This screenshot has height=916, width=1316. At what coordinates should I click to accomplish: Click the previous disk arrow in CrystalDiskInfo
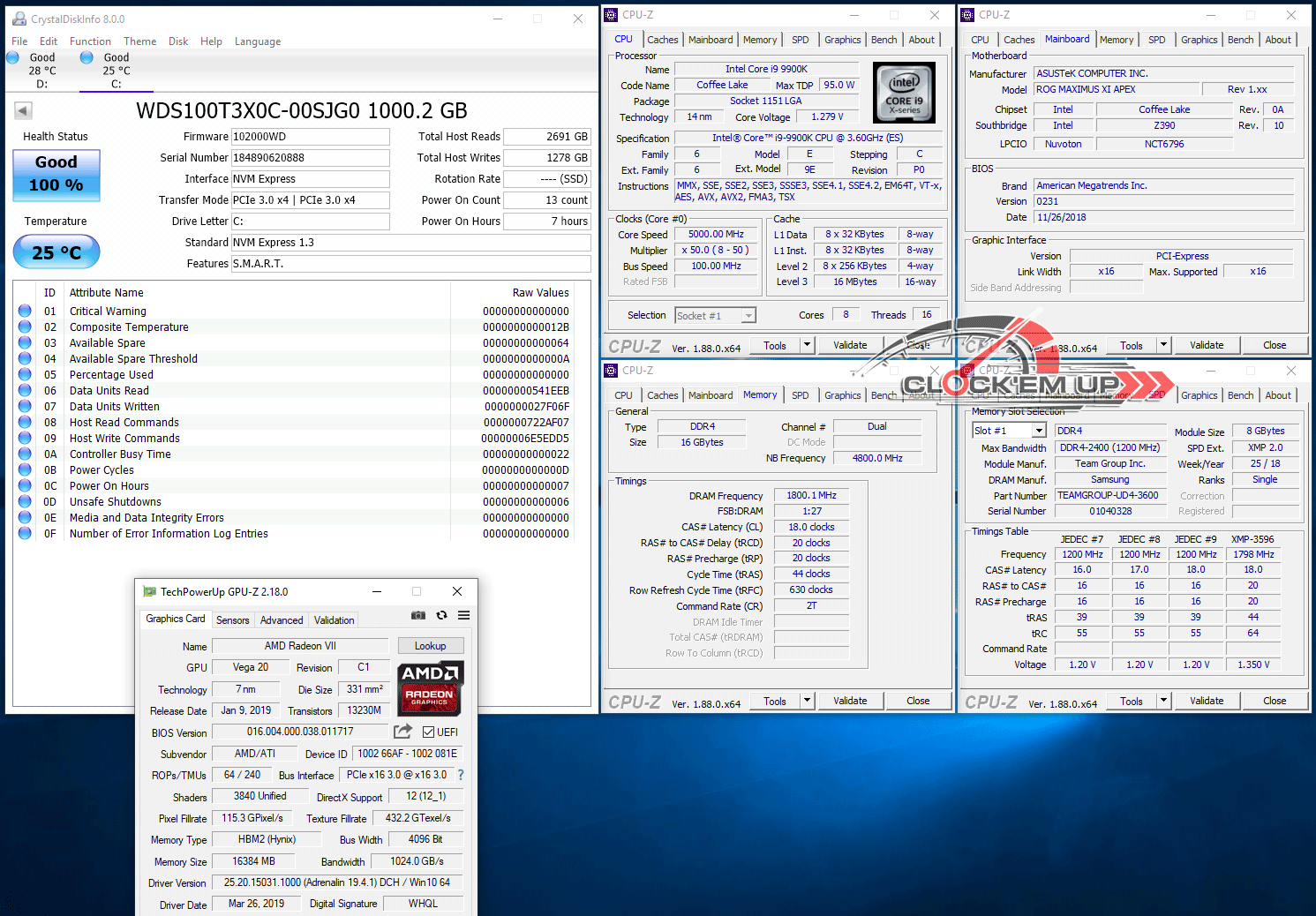pos(24,110)
